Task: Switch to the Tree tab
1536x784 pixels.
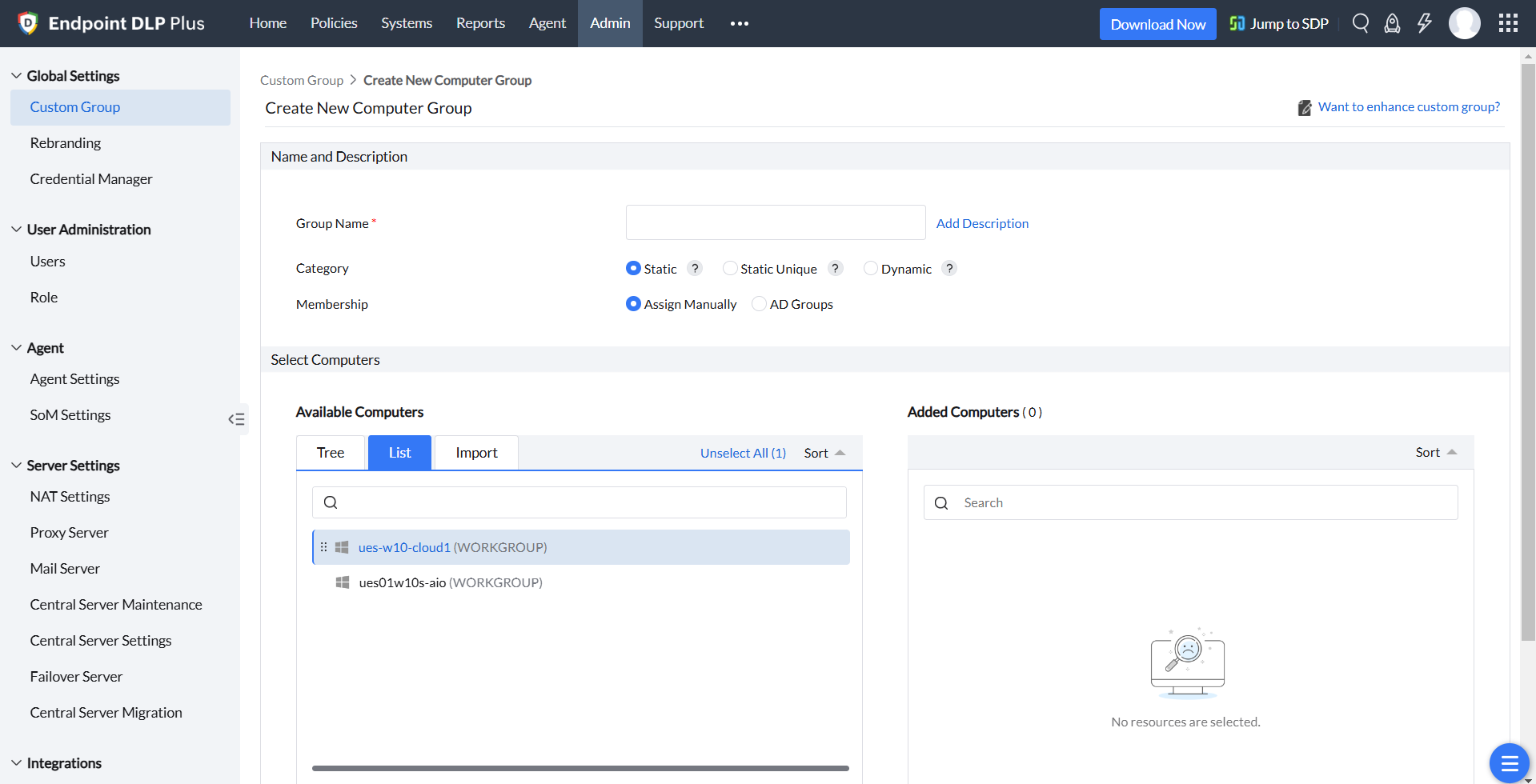Action: [331, 453]
